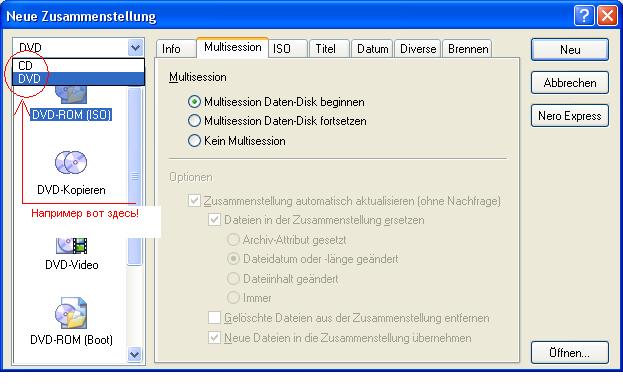
Task: Click the DVD-ROM (ISO) label
Action: [72, 115]
